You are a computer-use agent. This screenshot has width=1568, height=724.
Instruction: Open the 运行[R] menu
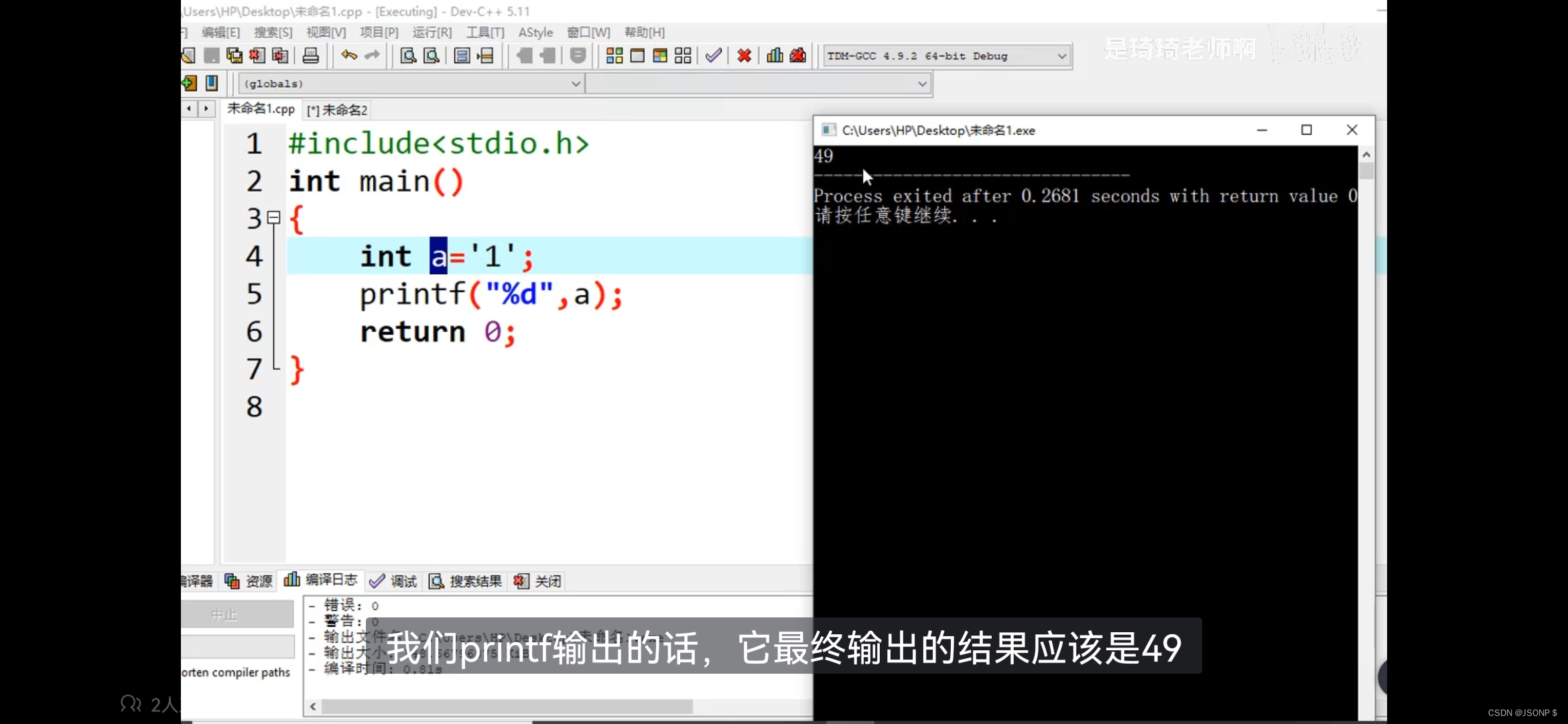click(x=432, y=32)
